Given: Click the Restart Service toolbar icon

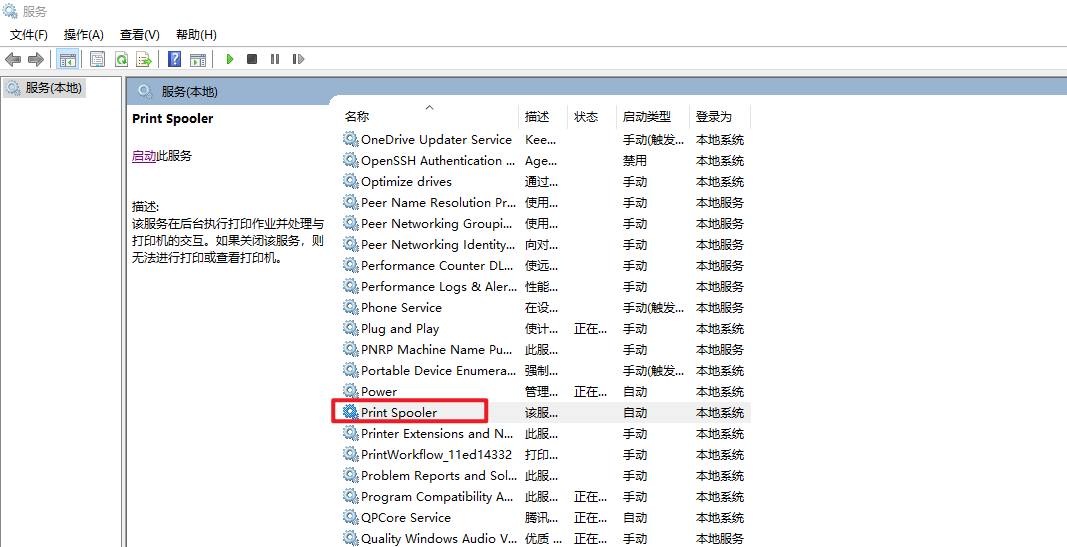Looking at the screenshot, I should click(298, 59).
